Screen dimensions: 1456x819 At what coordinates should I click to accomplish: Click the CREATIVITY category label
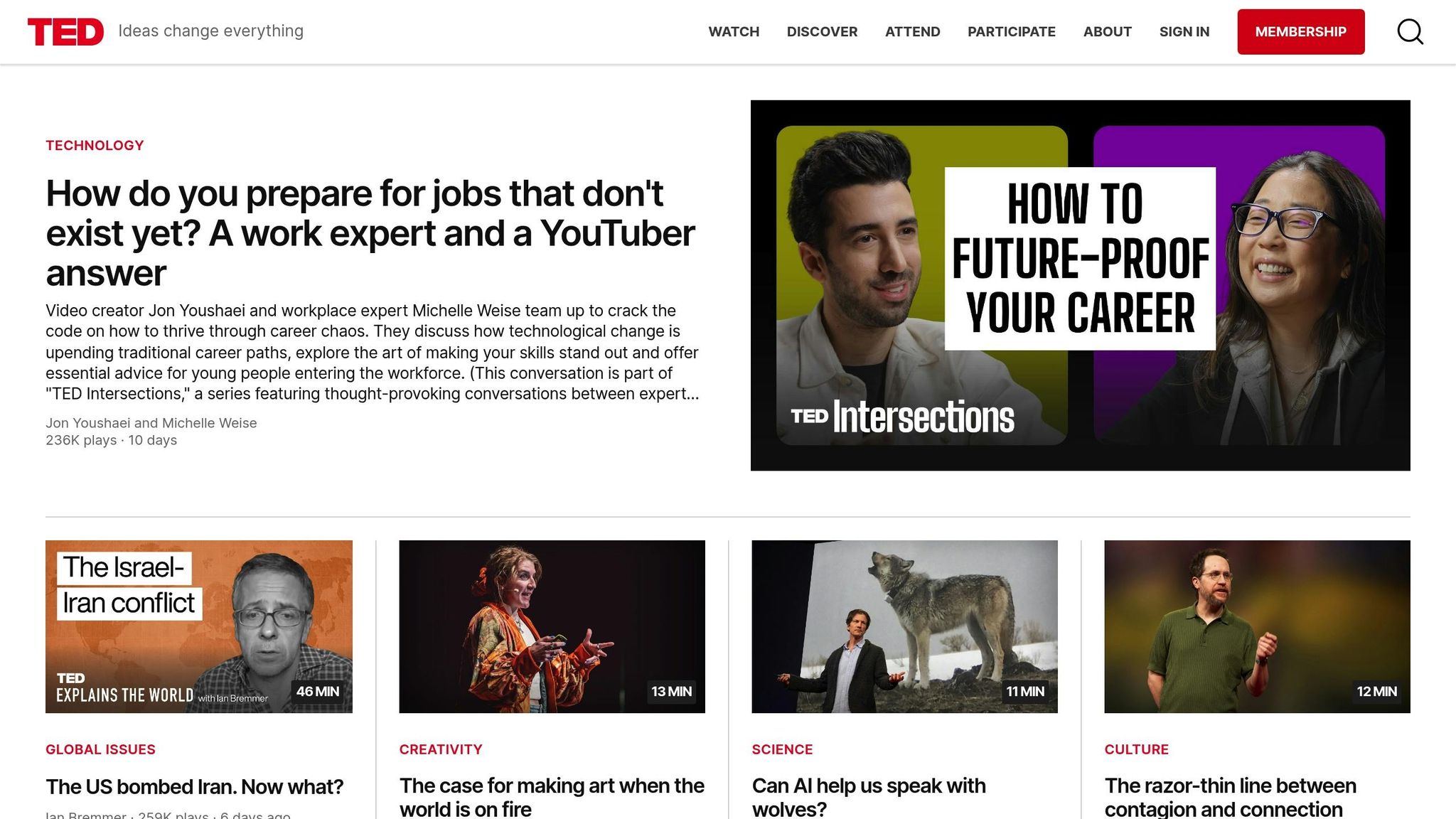[441, 749]
